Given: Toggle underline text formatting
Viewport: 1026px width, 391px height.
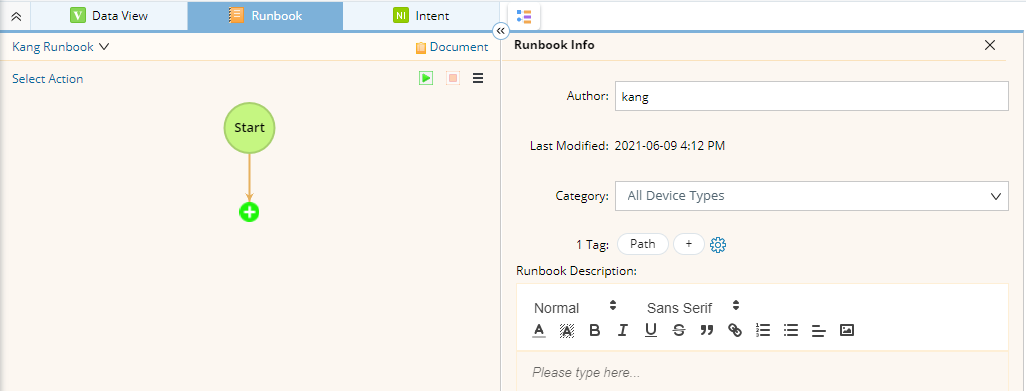Looking at the screenshot, I should tap(650, 330).
